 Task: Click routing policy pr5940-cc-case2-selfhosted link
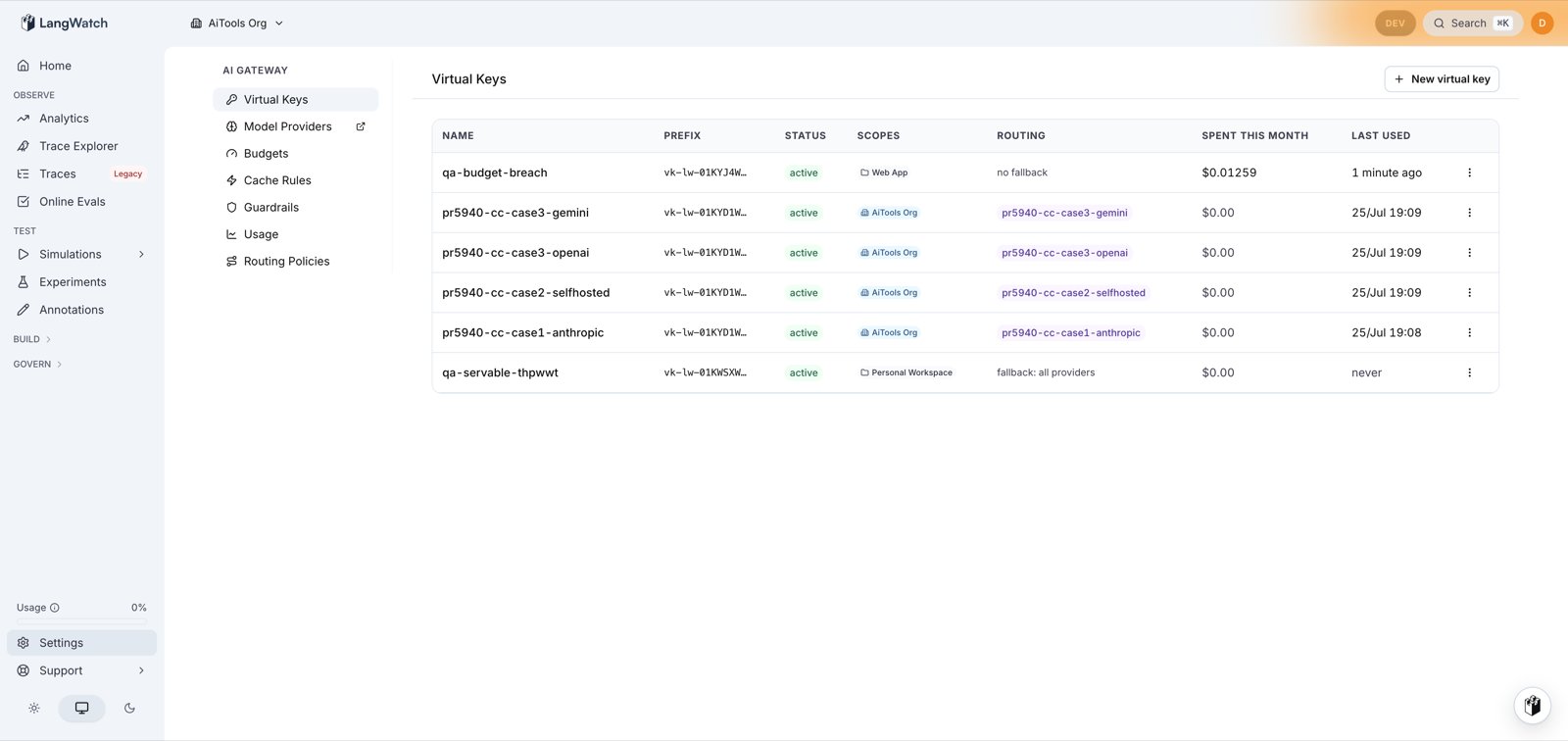(1073, 293)
